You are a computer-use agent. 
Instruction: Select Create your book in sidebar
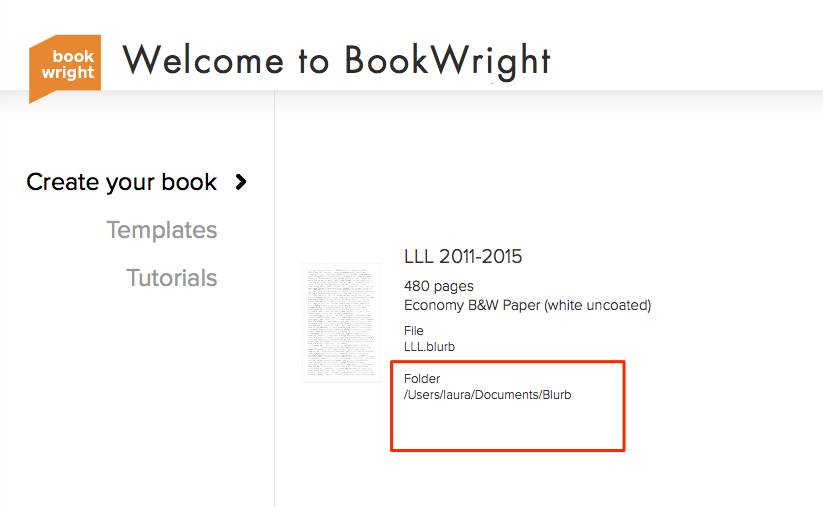coord(121,183)
